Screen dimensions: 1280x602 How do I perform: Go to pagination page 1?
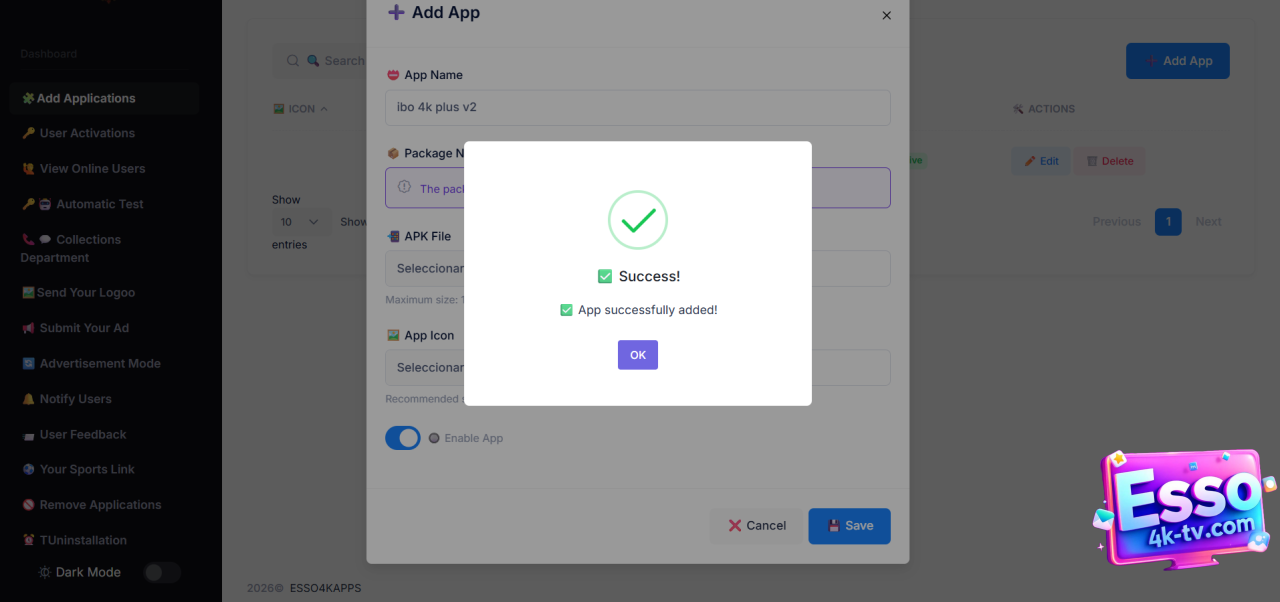[x=1168, y=222]
